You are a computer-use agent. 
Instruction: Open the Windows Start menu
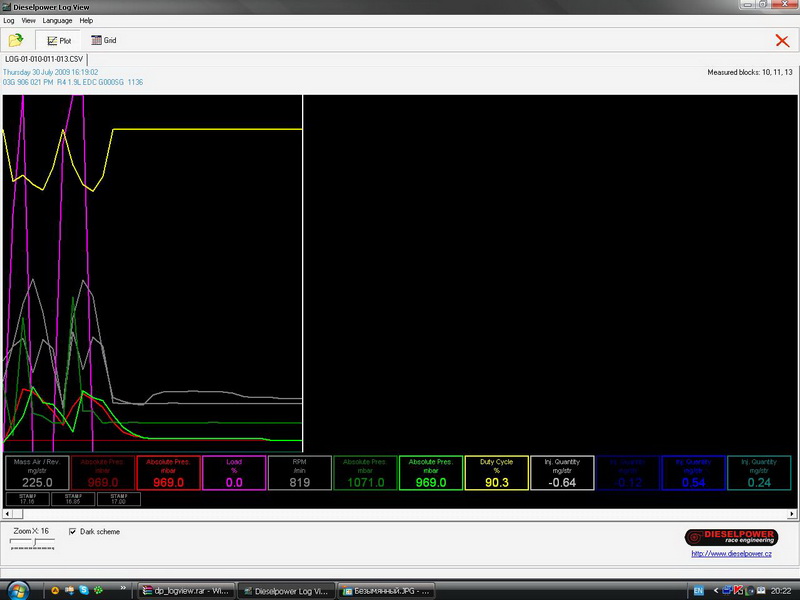click(x=18, y=591)
